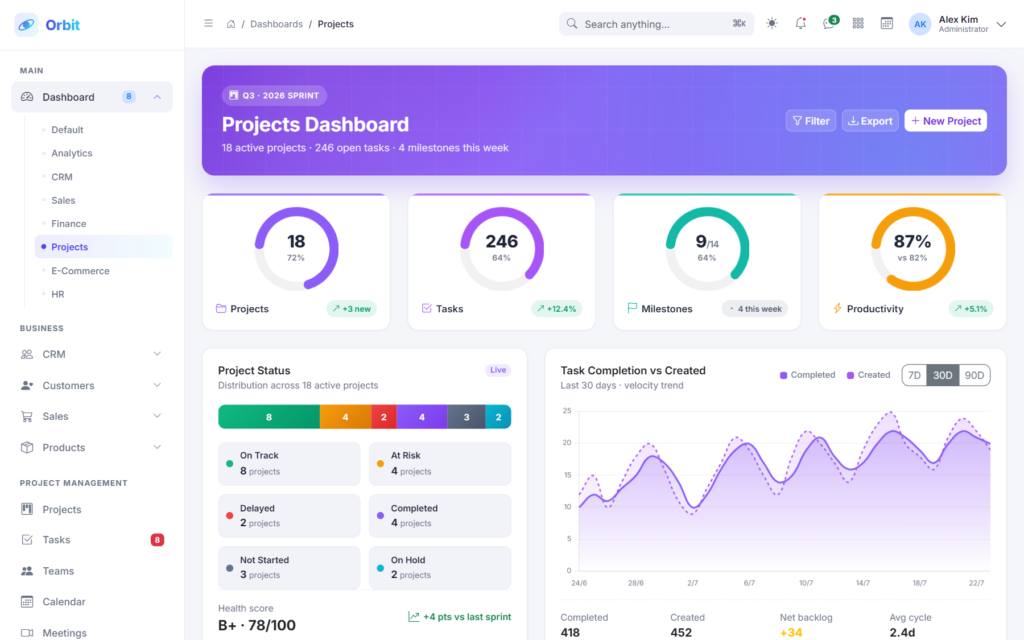Click the +3 new badge on Projects card
This screenshot has width=1024, height=640.
351,309
